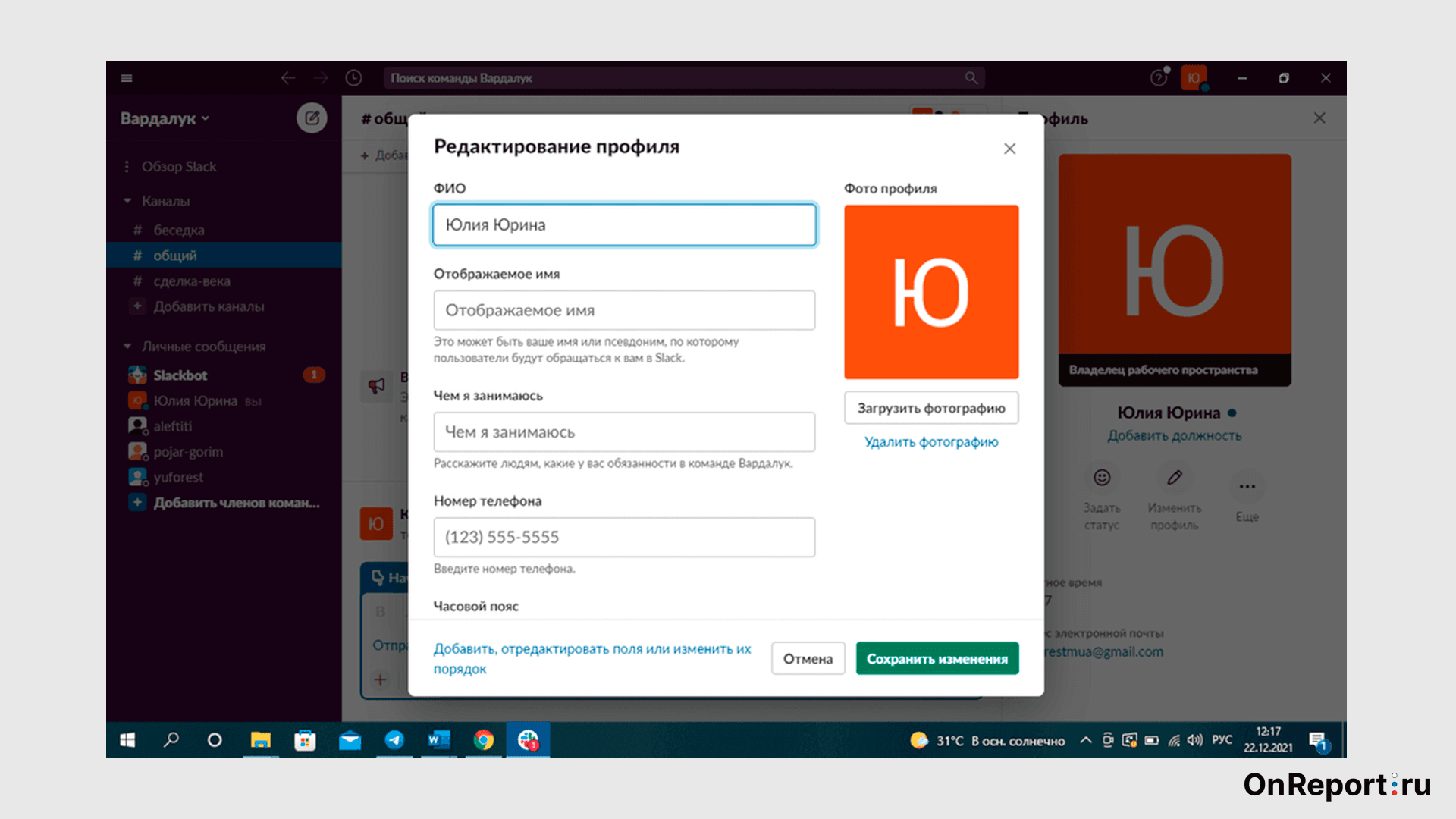Click the profile photo in the dialog
This screenshot has height=819, width=1456.
pyautogui.click(x=931, y=292)
